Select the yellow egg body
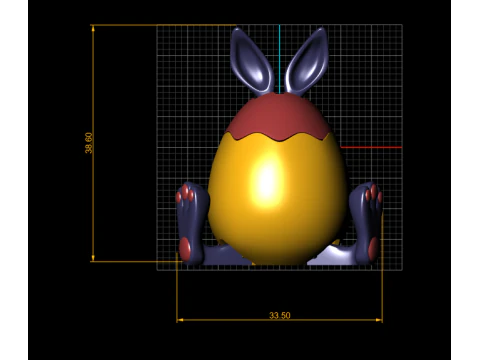 pos(277,198)
